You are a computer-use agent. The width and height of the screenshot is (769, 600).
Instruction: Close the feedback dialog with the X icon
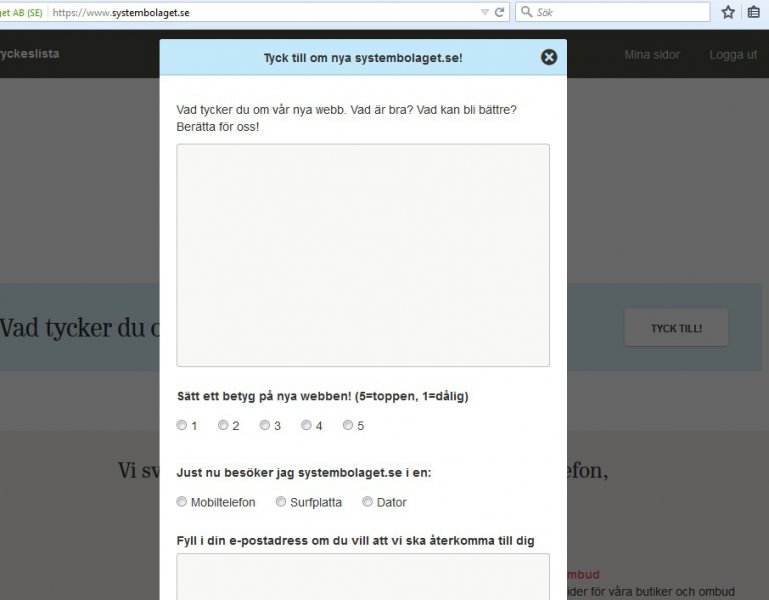pyautogui.click(x=548, y=57)
